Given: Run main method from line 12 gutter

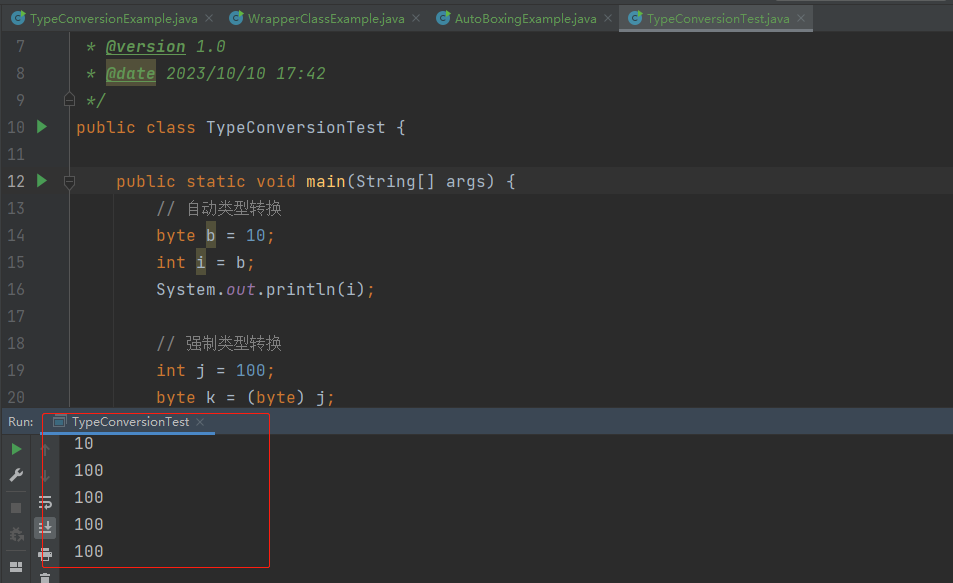Looking at the screenshot, I should coord(42,181).
